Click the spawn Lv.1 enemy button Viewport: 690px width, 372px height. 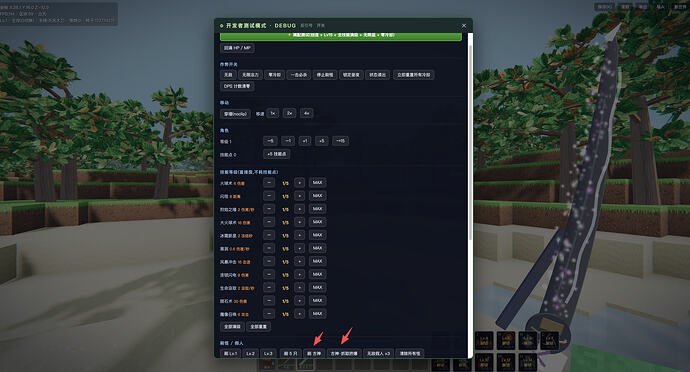[230, 354]
